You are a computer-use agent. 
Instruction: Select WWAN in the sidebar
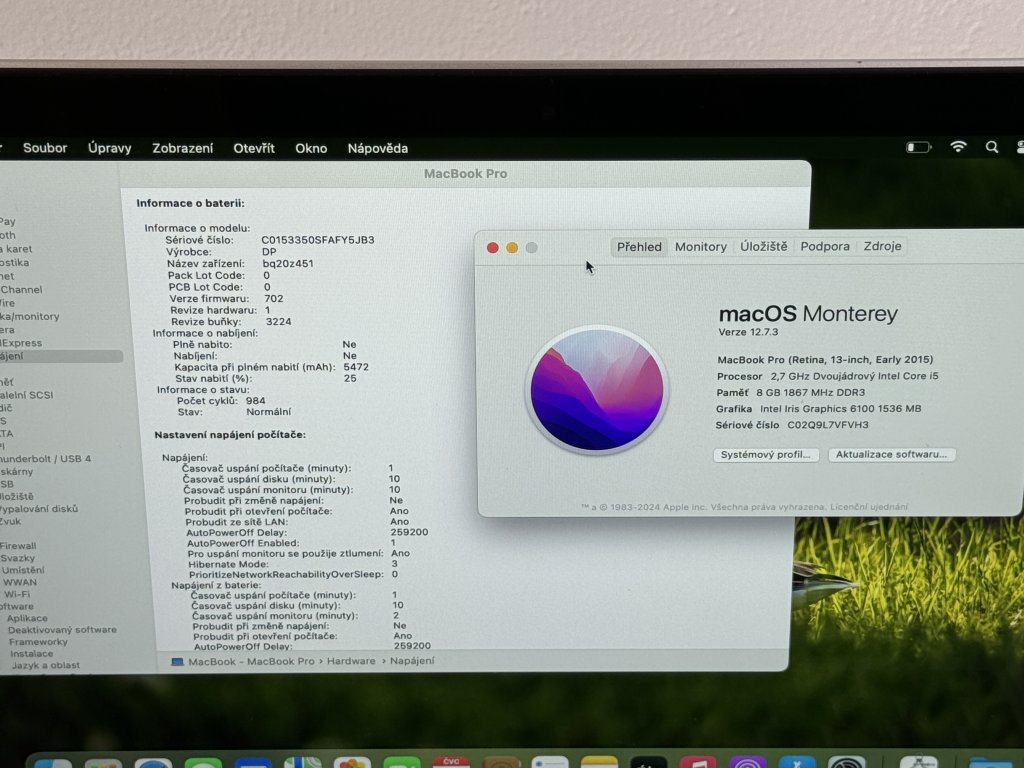pos(20,582)
